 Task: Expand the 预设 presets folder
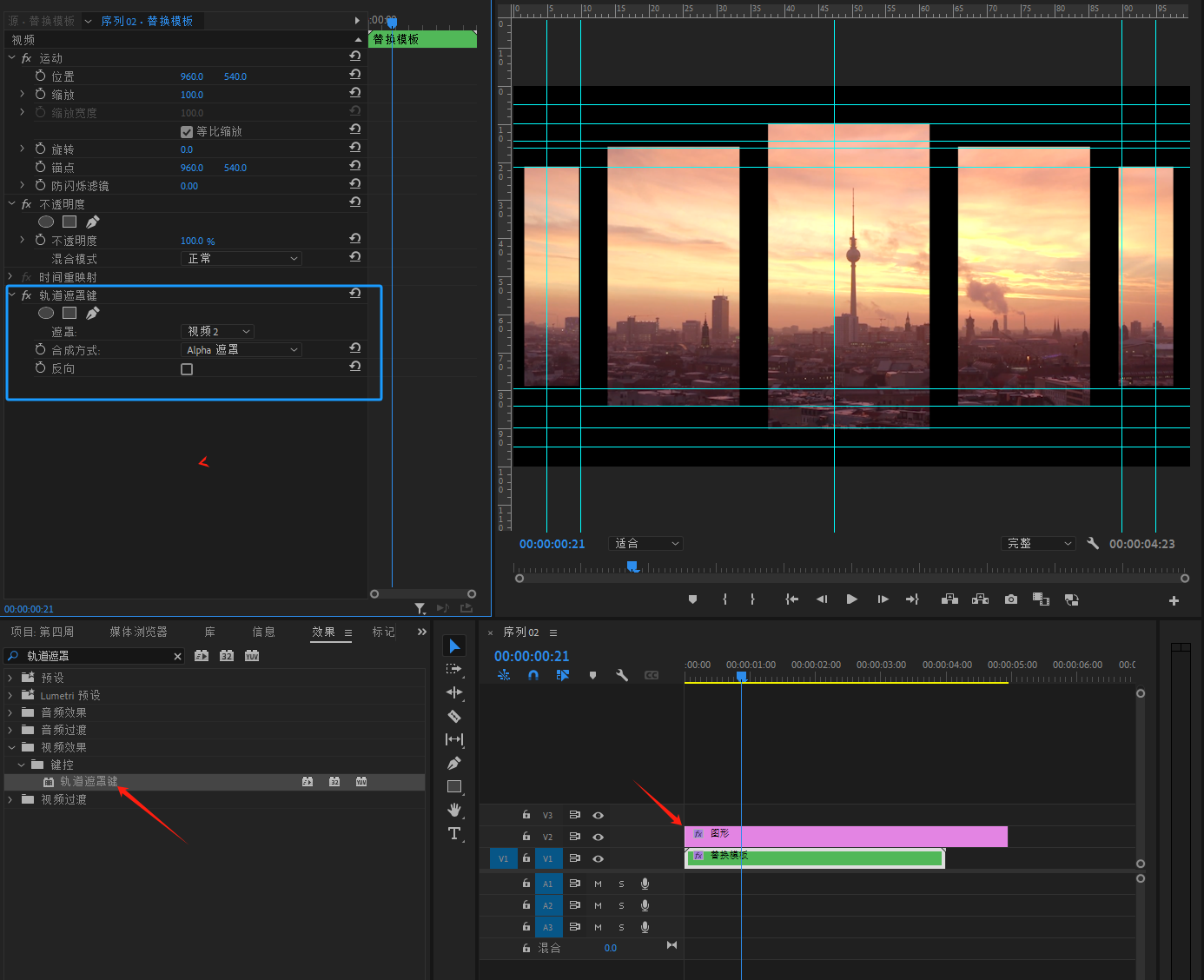pyautogui.click(x=10, y=678)
